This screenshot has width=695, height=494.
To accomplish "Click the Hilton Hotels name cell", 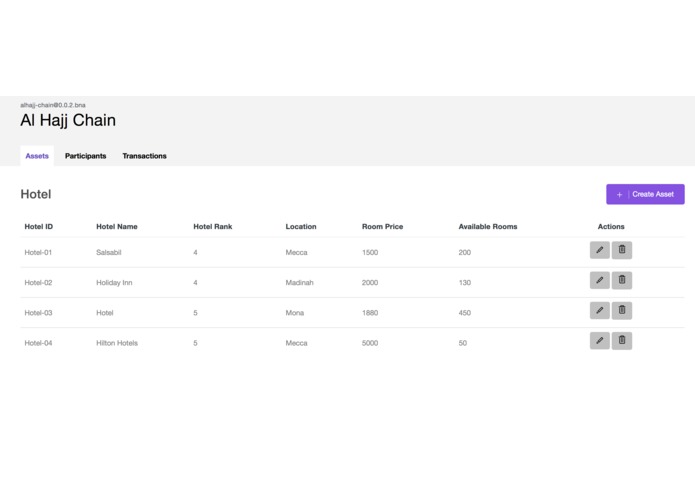I will coord(117,343).
